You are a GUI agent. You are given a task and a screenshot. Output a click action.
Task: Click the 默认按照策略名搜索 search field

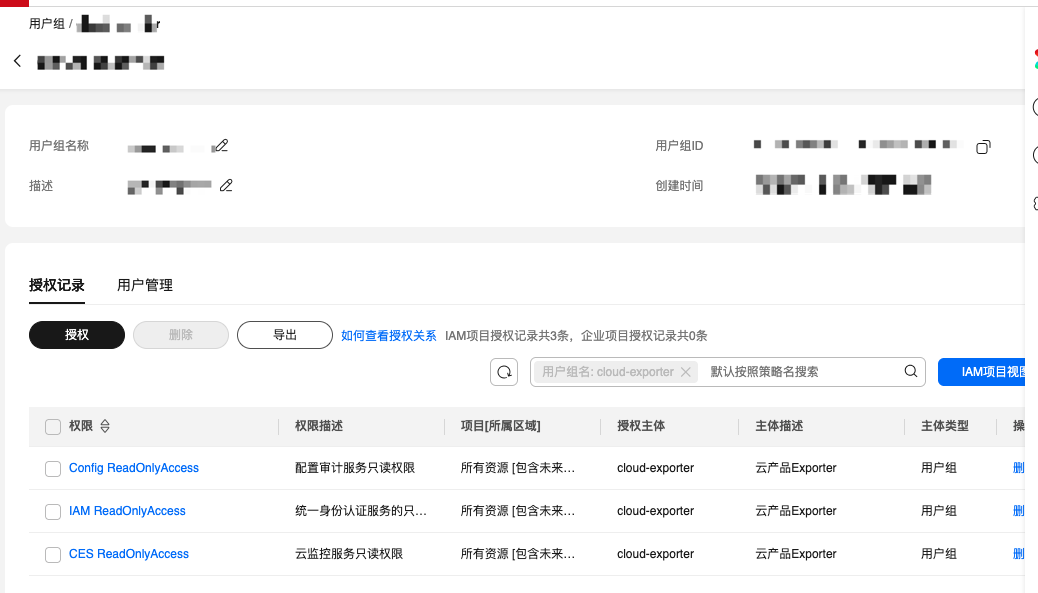click(x=800, y=372)
